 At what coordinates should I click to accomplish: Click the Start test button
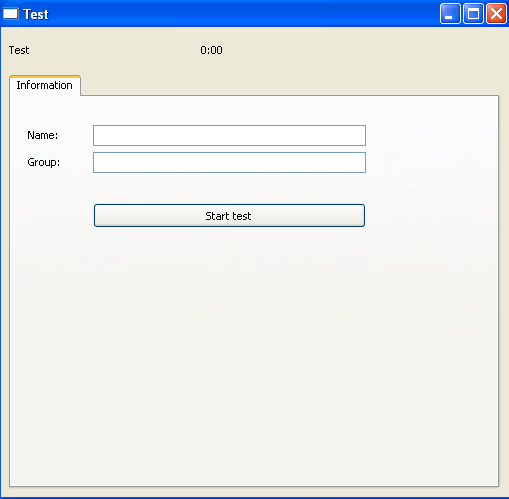pyautogui.click(x=229, y=216)
